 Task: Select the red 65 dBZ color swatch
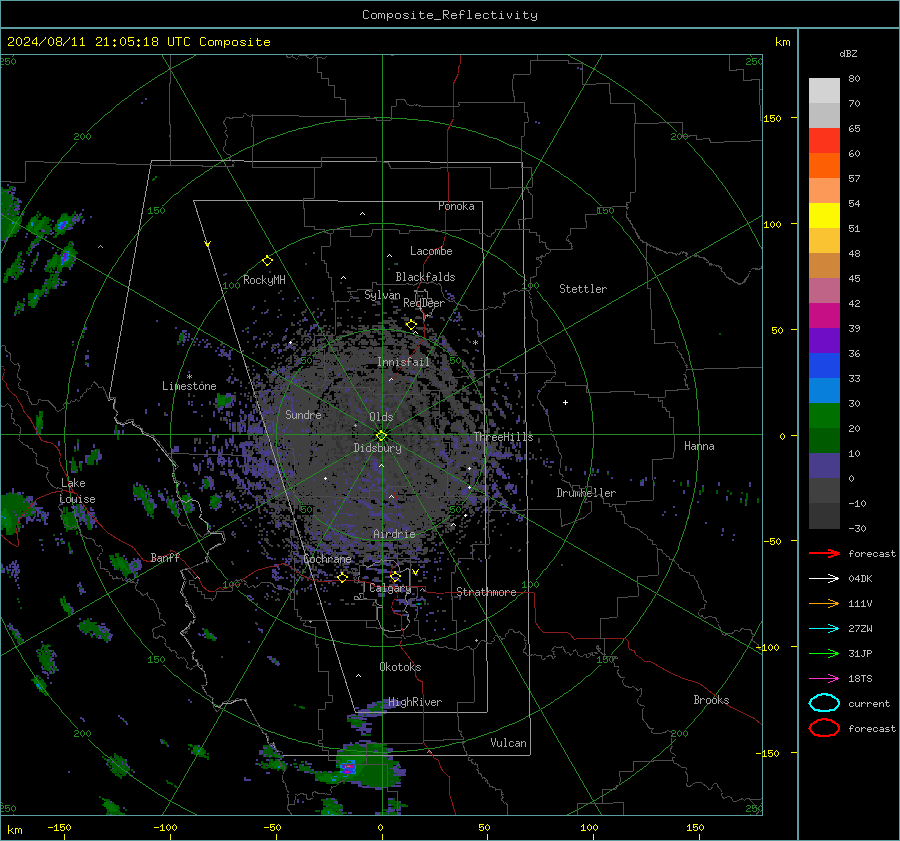[824, 141]
